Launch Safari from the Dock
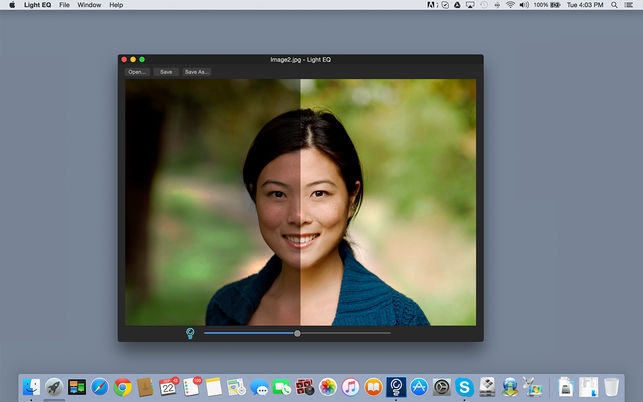 100,387
